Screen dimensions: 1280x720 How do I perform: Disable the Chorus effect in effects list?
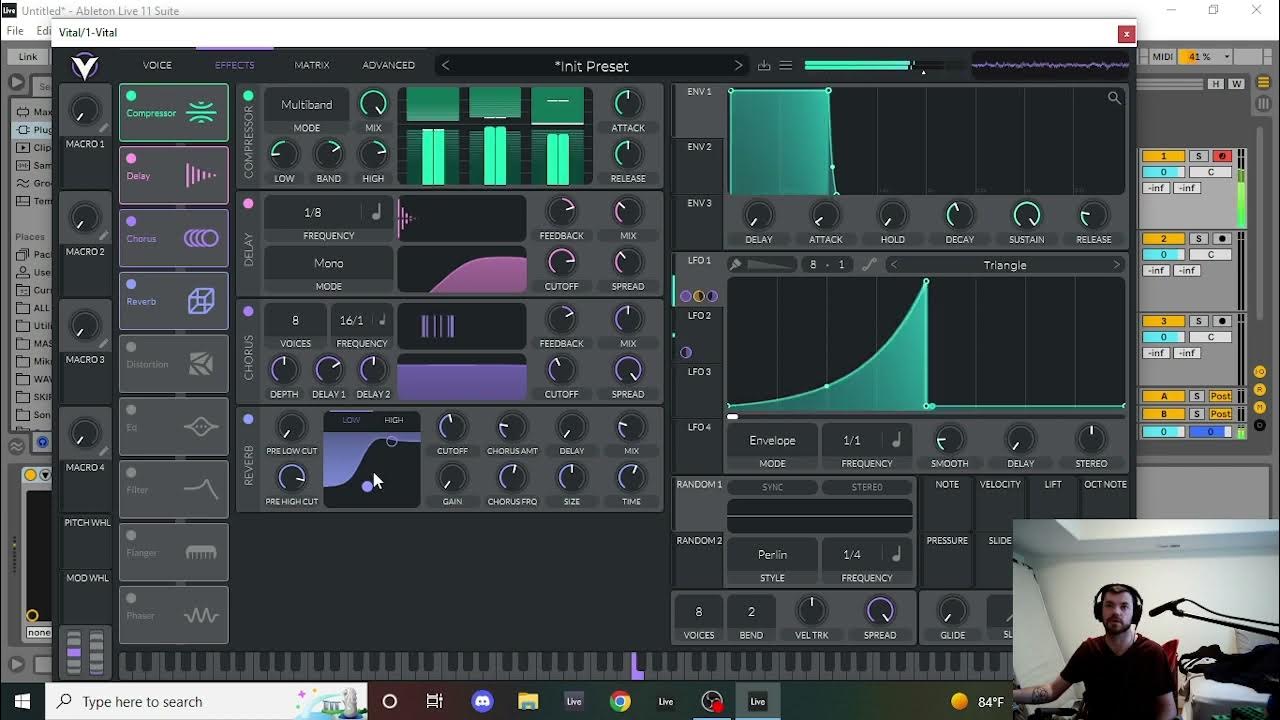tap(131, 222)
